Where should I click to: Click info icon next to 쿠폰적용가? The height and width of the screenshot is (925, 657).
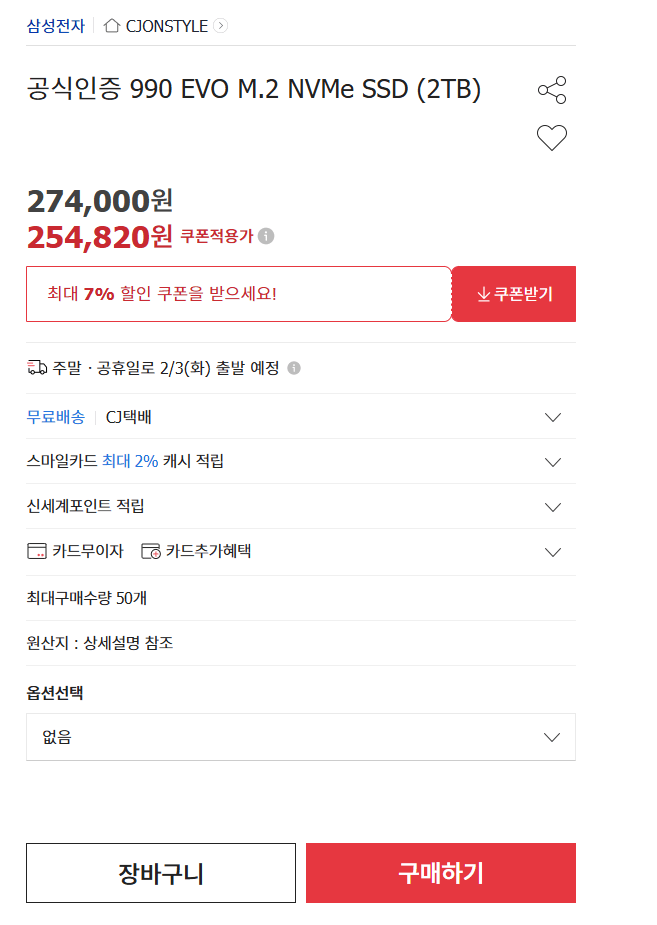(266, 236)
